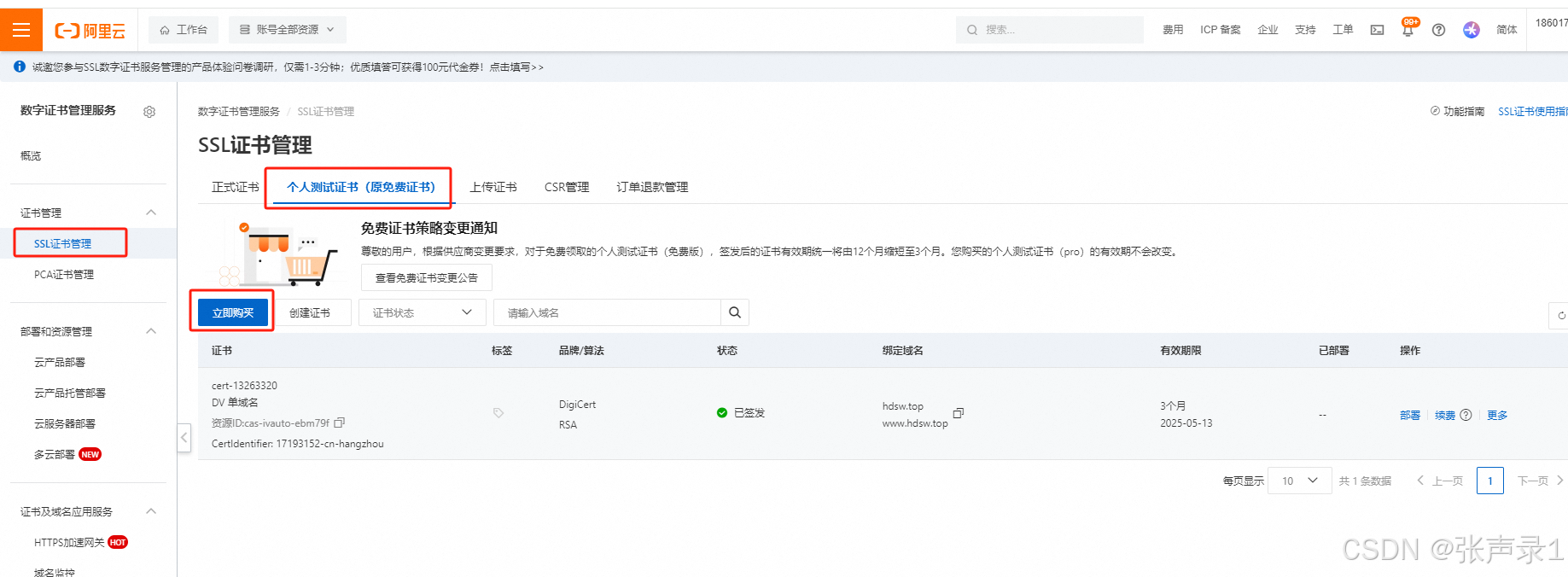Open 云服务器部署 in the sidebar
Viewport: 1568px width, 577px height.
point(65,423)
